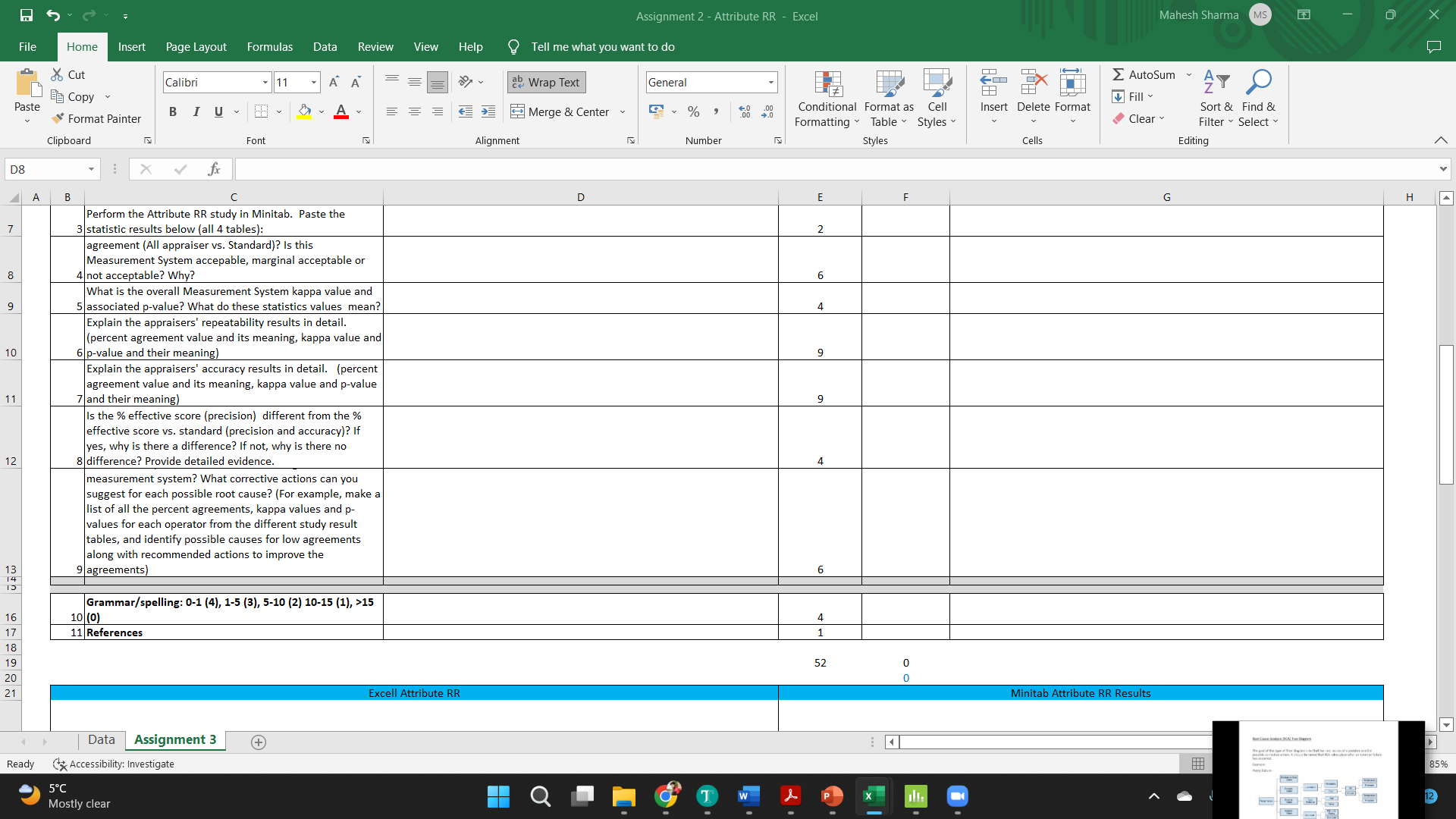Switch to the Formulas ribbon tab
This screenshot has height=819, width=1456.
269,46
